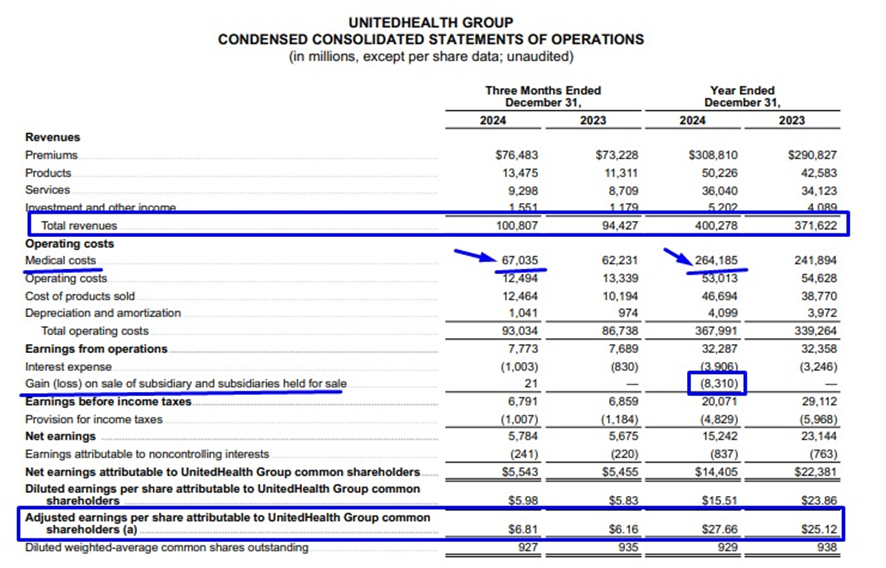The height and width of the screenshot is (568, 886).
Task: Click the Diluted earnings per share label
Action: (x=223, y=495)
